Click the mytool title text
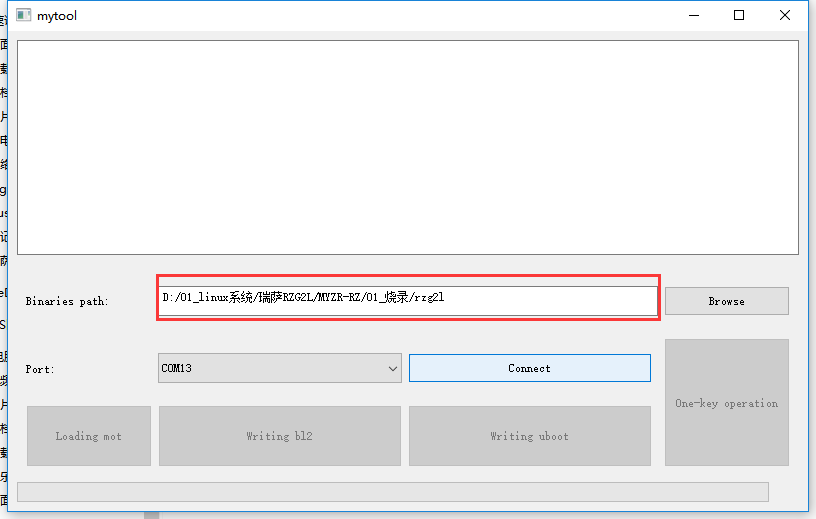Image resolution: width=816 pixels, height=519 pixels. pos(57,16)
